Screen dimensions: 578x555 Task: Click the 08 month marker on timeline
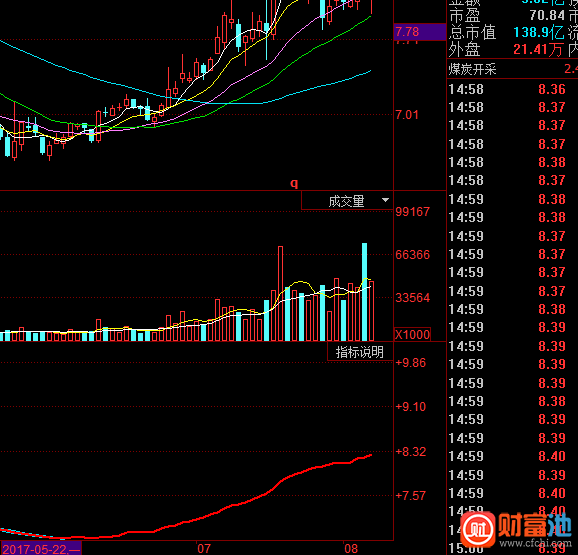(351, 548)
